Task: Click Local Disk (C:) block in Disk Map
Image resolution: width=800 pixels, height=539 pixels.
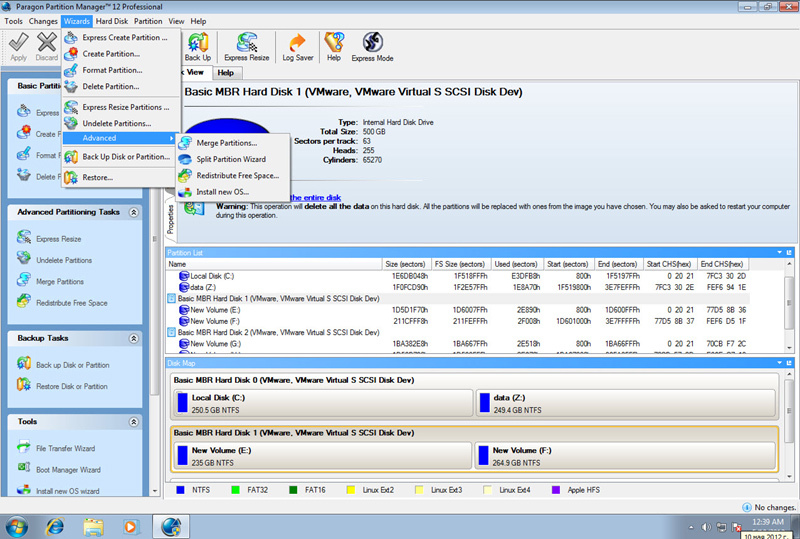Action: (x=323, y=403)
